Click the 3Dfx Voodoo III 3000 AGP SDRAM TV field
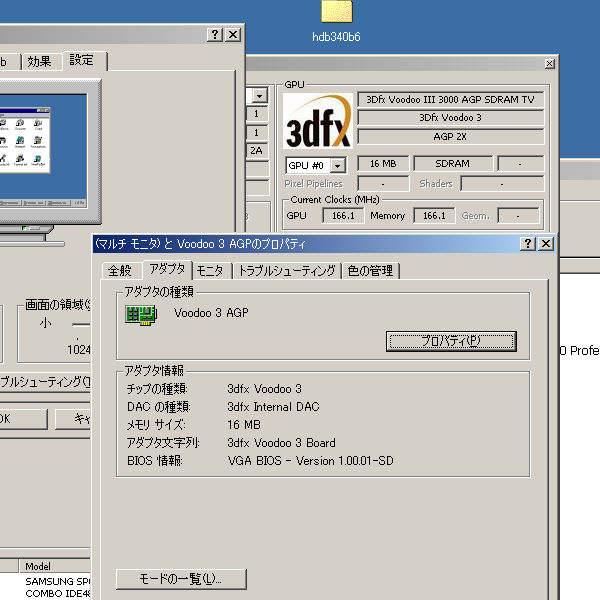 (x=450, y=99)
